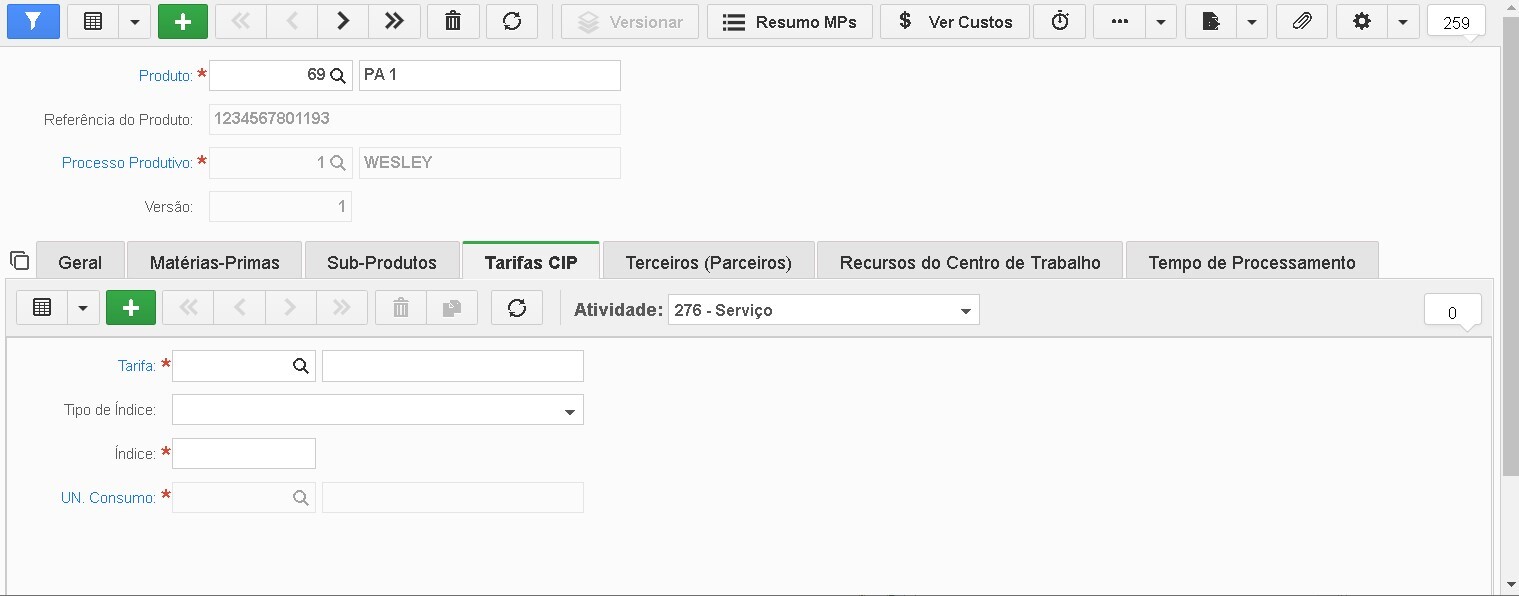This screenshot has height=596, width=1519.
Task: Open the Tarifa label link
Action: pyautogui.click(x=137, y=366)
